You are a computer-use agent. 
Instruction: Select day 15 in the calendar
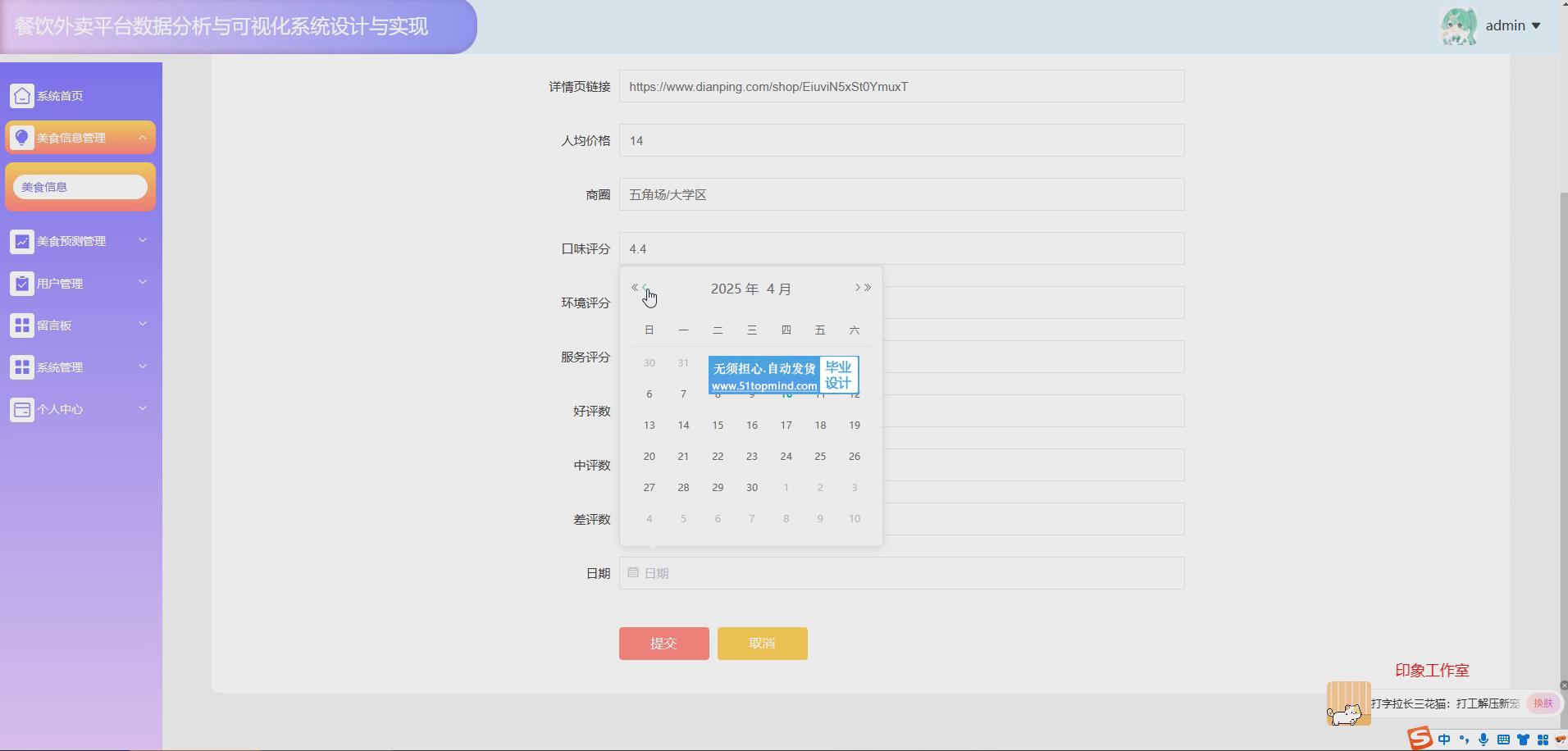pos(718,426)
